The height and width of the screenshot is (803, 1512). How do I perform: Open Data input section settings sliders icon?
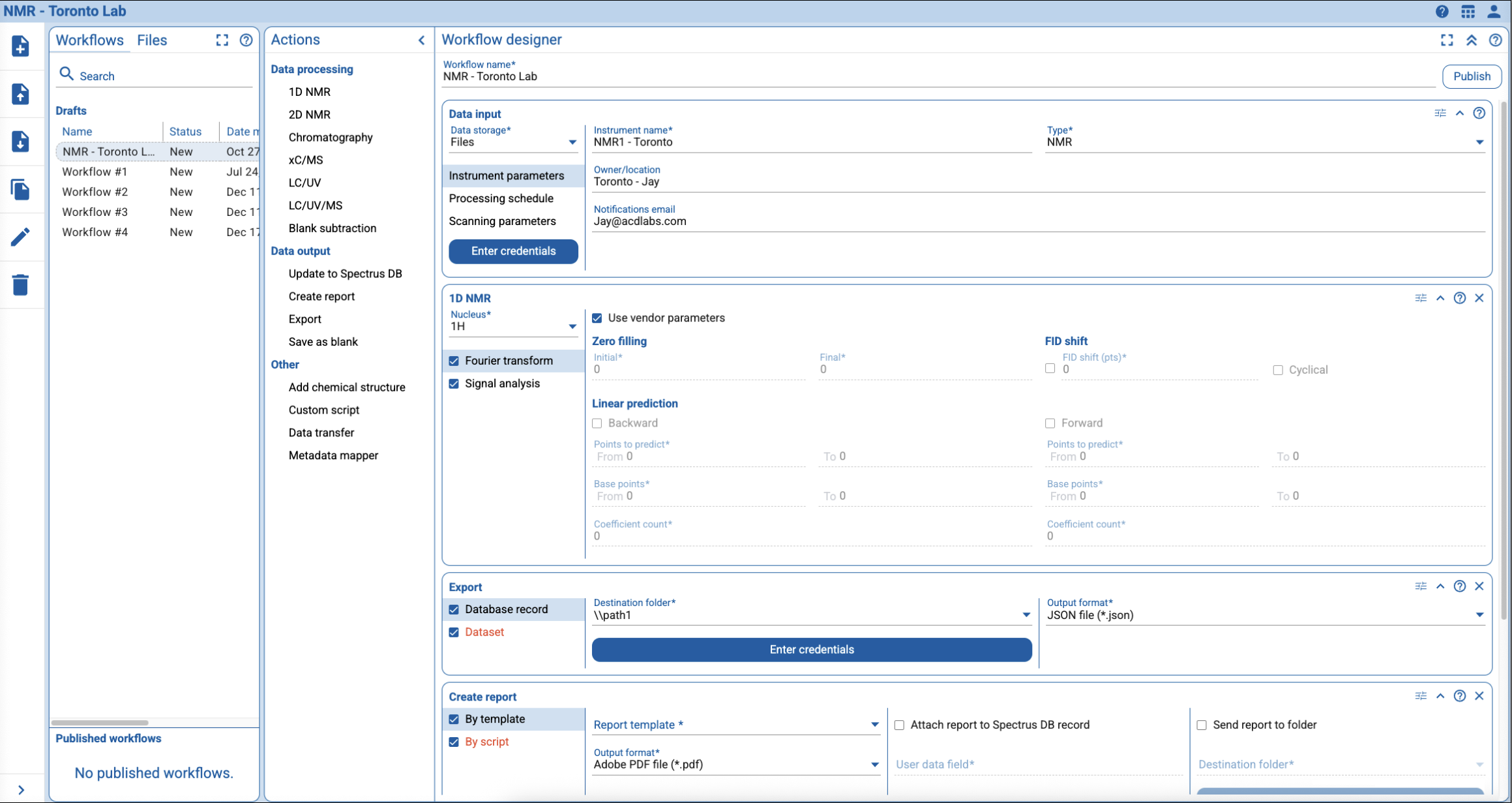coord(1440,113)
